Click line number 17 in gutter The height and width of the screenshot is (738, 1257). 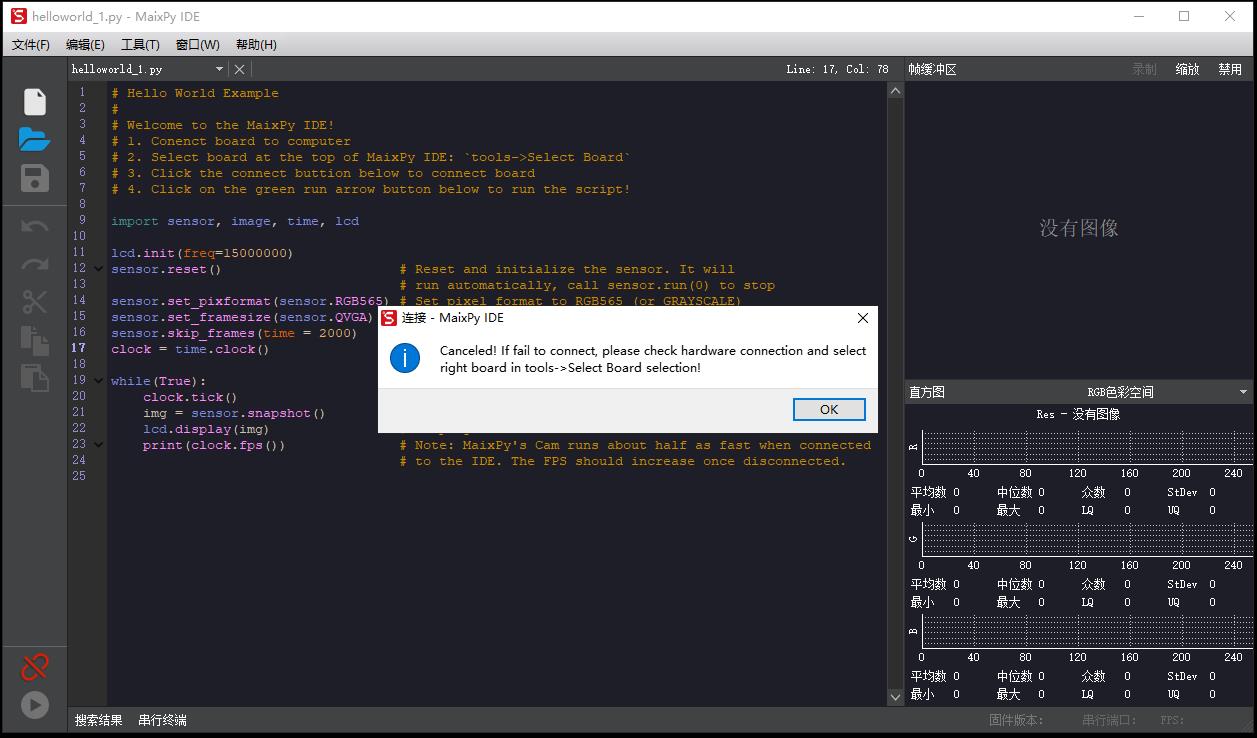pos(78,349)
